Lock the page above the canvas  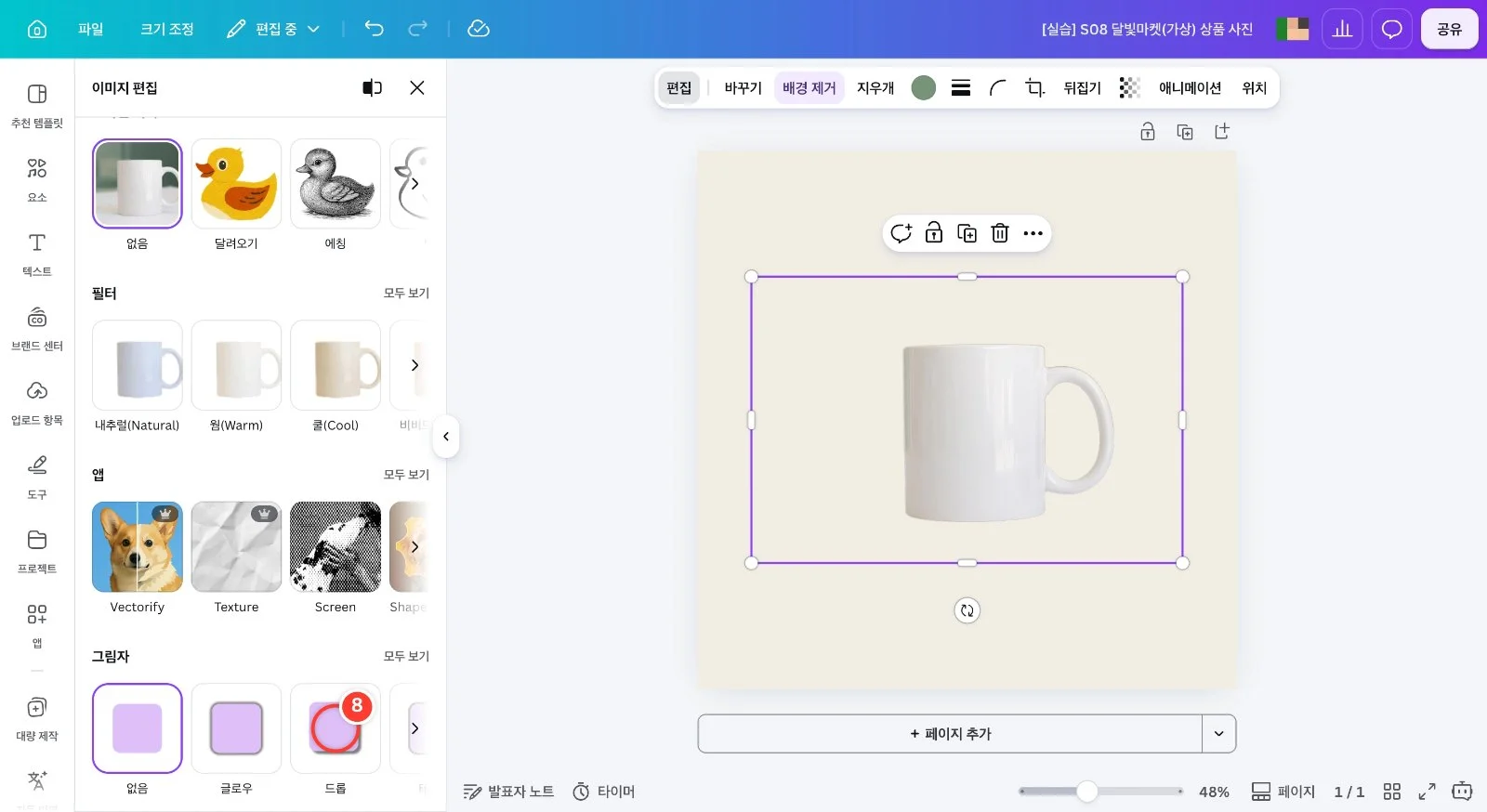click(1148, 132)
